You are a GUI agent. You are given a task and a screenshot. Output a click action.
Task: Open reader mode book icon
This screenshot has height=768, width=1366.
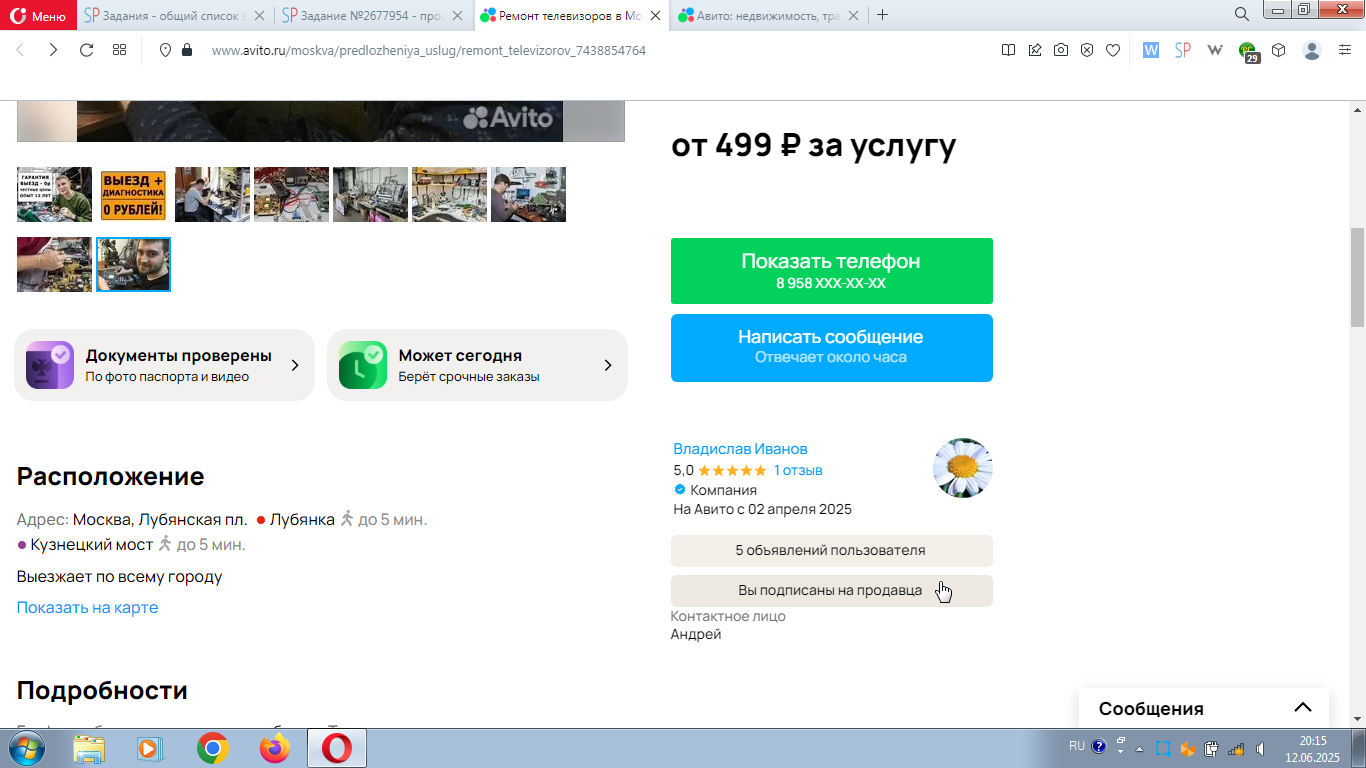pos(1008,50)
